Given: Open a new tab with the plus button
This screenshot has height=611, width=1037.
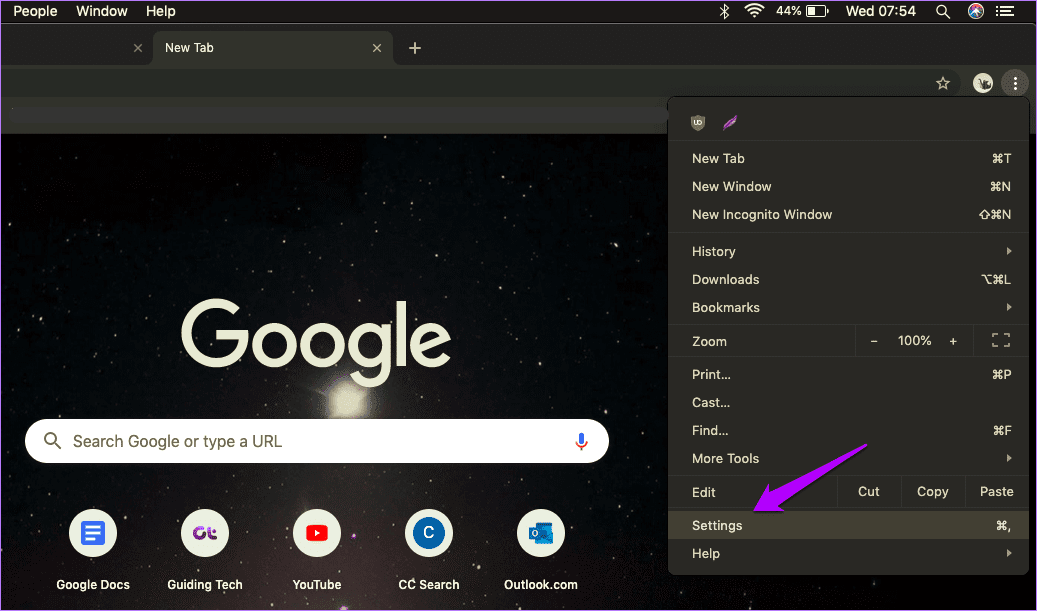Looking at the screenshot, I should click(415, 48).
